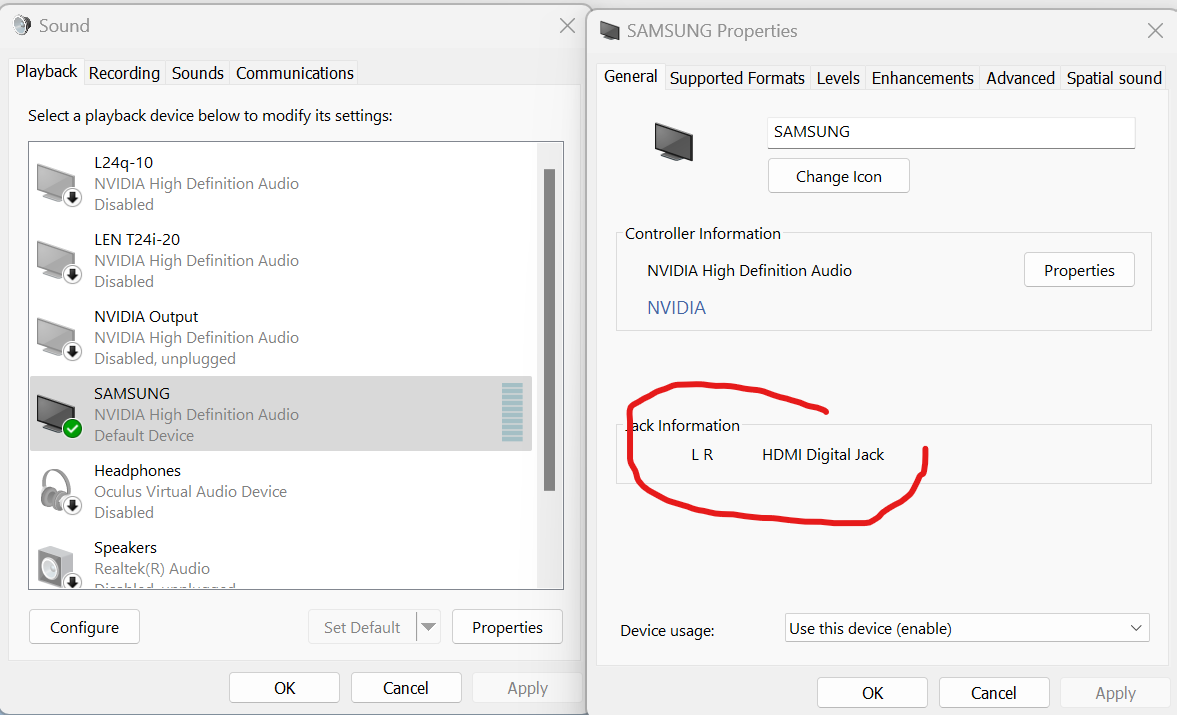The image size is (1177, 715).
Task: Expand the Device usage combo box
Action: pyautogui.click(x=968, y=628)
